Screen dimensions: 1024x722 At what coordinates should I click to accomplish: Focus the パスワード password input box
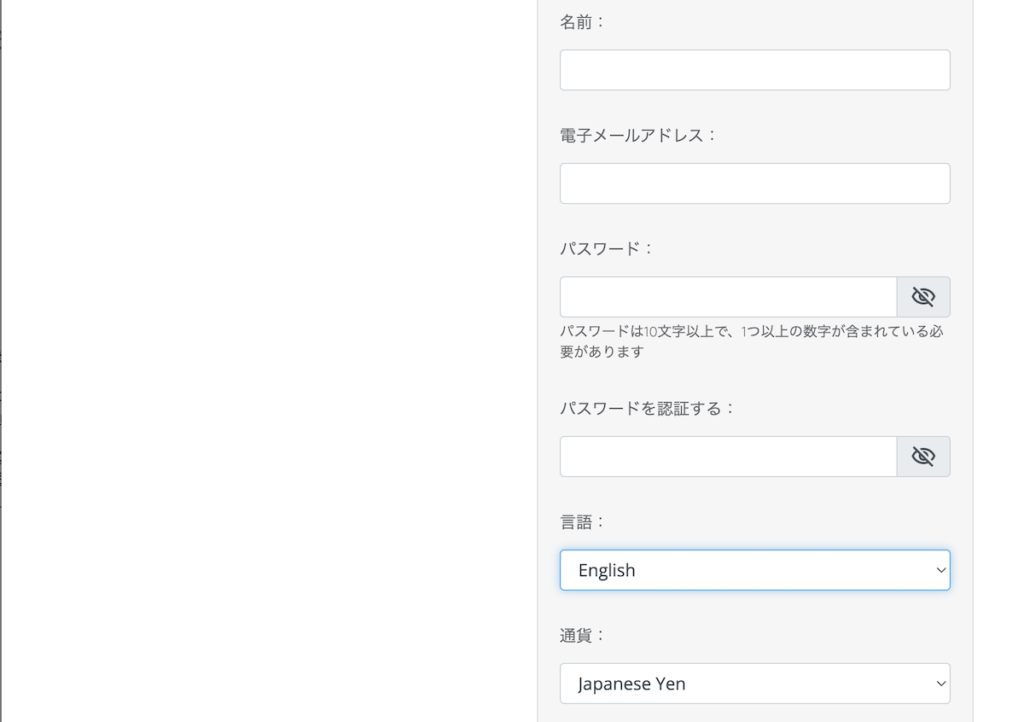coord(727,296)
